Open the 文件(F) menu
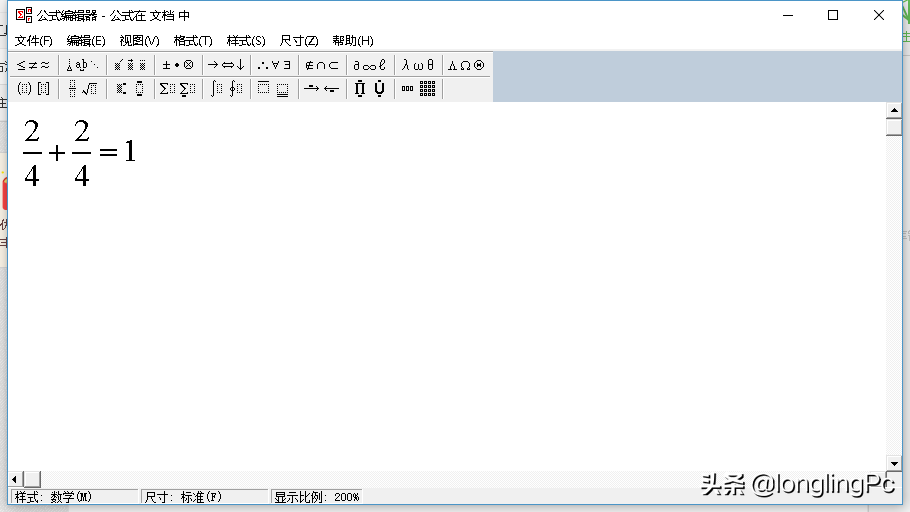The width and height of the screenshot is (910, 512). click(x=34, y=41)
